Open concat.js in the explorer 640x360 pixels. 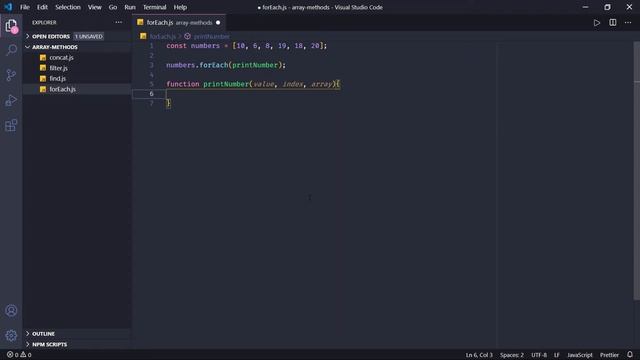pos(78,58)
